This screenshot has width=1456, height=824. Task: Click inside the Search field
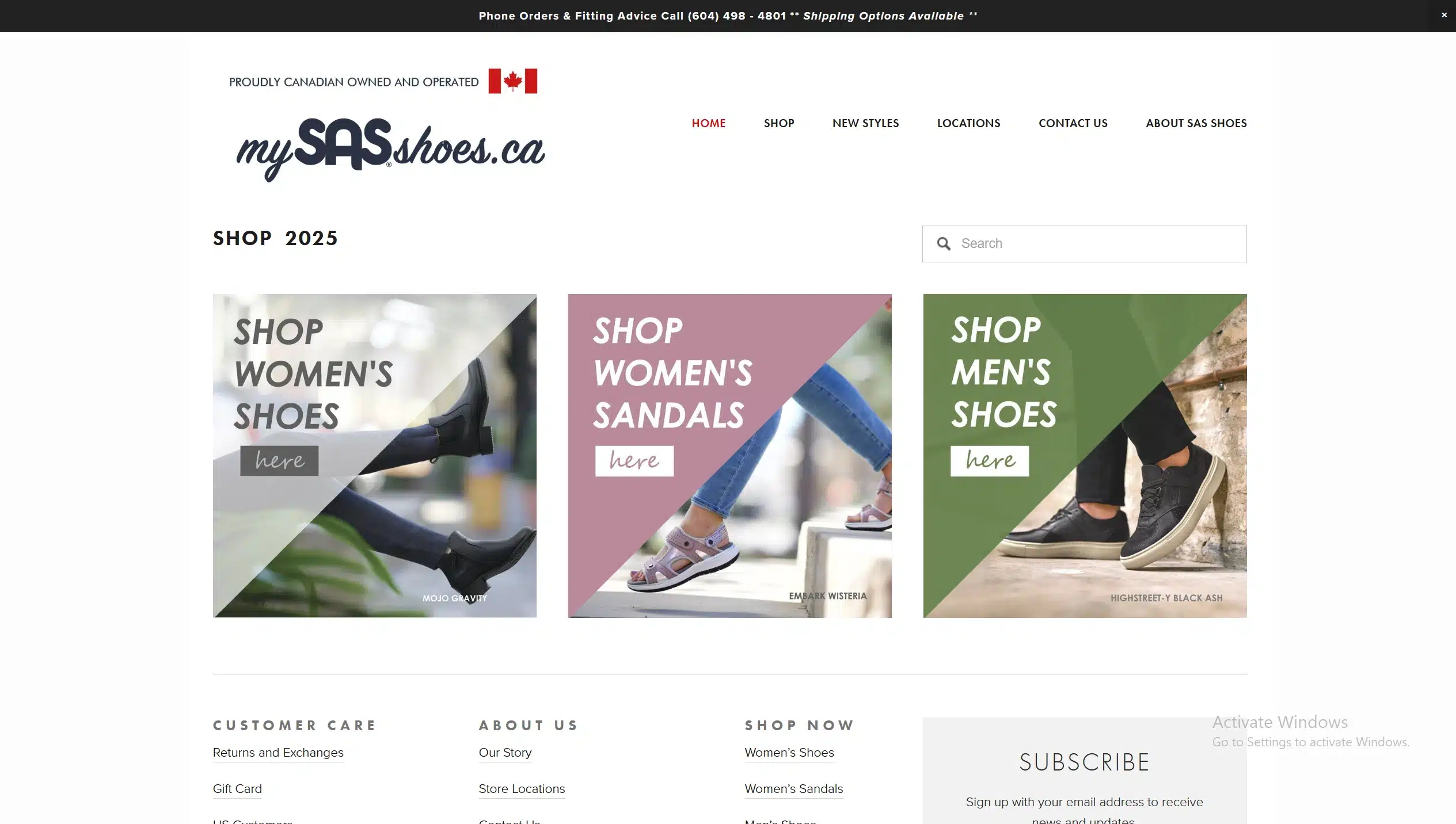[x=1084, y=244]
